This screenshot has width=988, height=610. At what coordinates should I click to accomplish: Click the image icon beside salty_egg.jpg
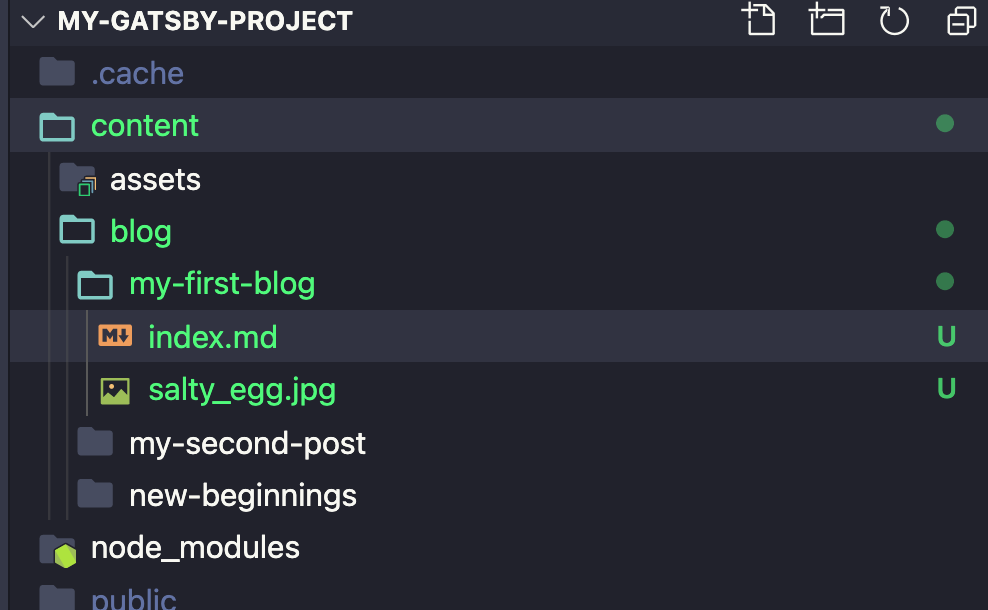(x=115, y=390)
